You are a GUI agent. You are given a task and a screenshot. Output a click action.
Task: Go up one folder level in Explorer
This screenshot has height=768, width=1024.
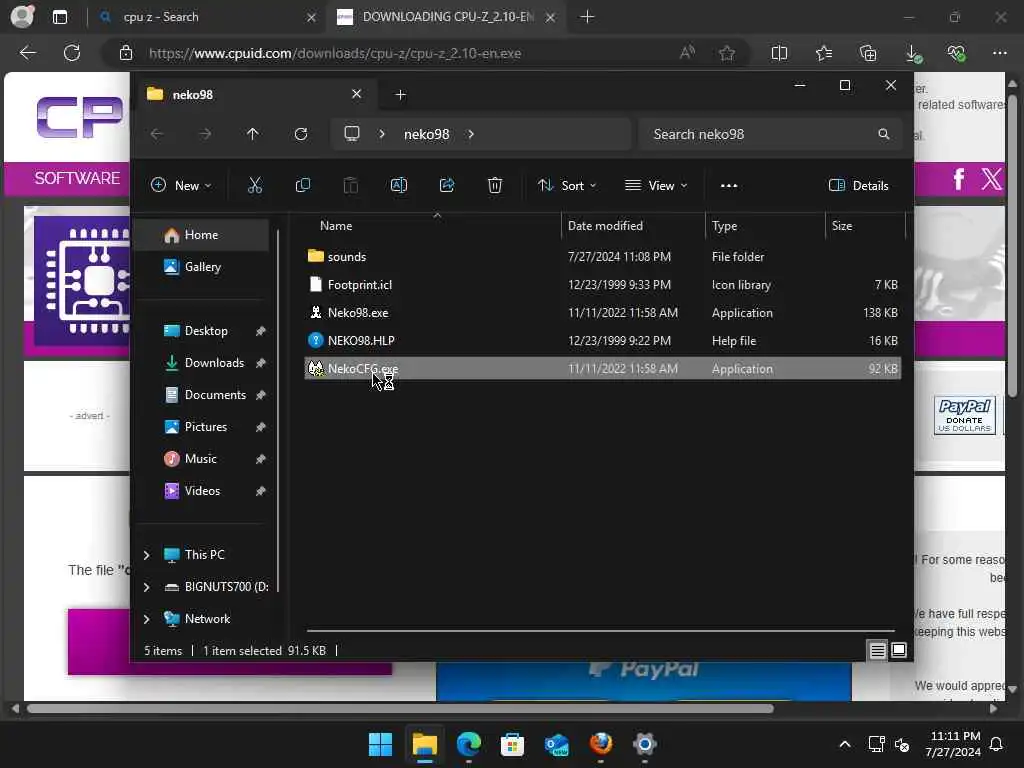[x=253, y=134]
